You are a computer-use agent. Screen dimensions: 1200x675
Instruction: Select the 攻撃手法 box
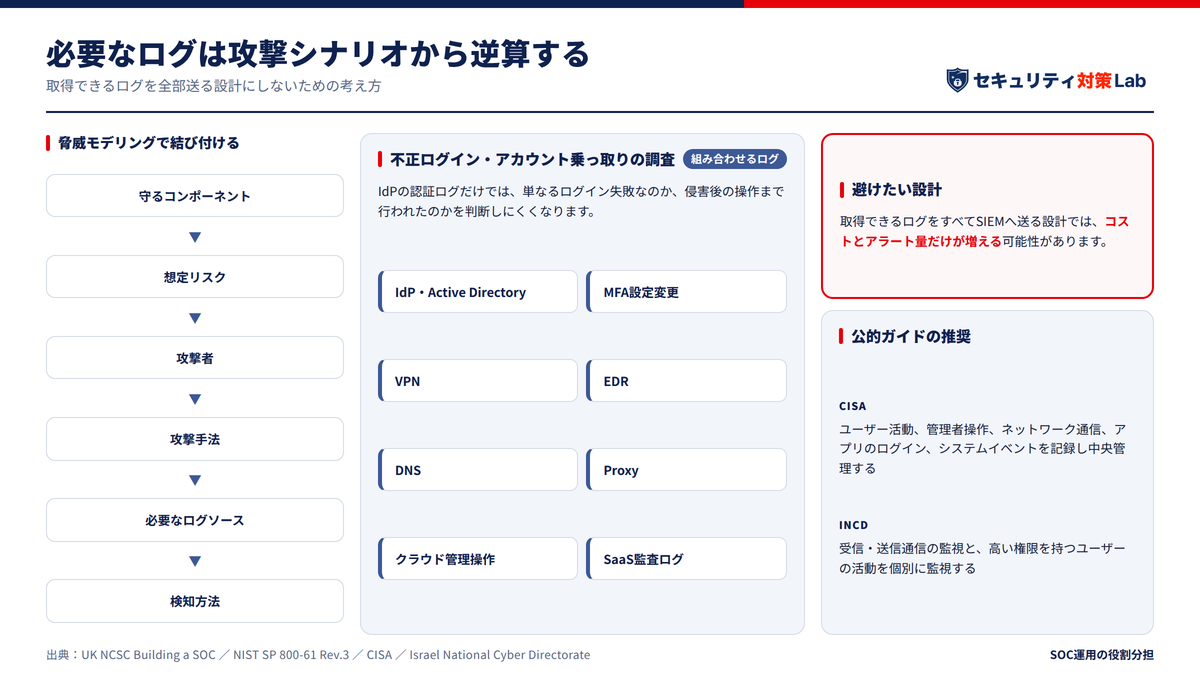tap(195, 439)
